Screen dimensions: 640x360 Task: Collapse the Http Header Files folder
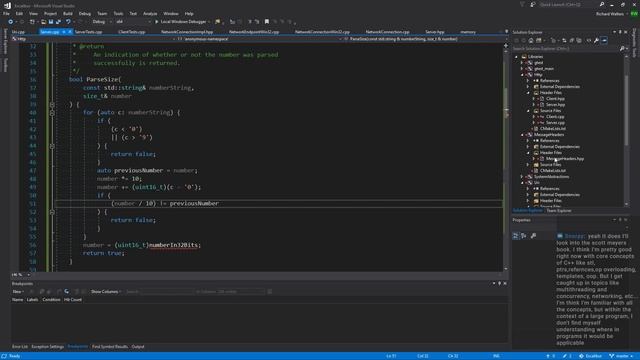(x=528, y=93)
